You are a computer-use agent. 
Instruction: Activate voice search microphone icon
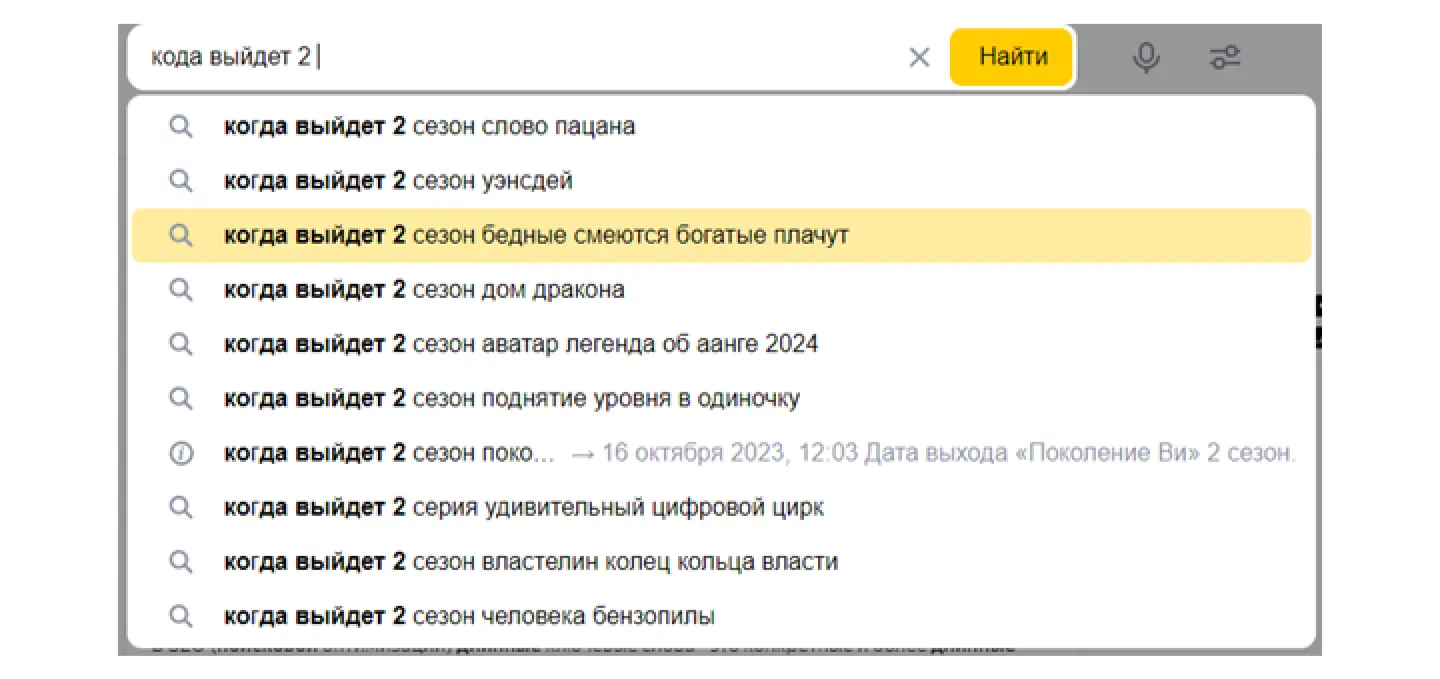1146,58
